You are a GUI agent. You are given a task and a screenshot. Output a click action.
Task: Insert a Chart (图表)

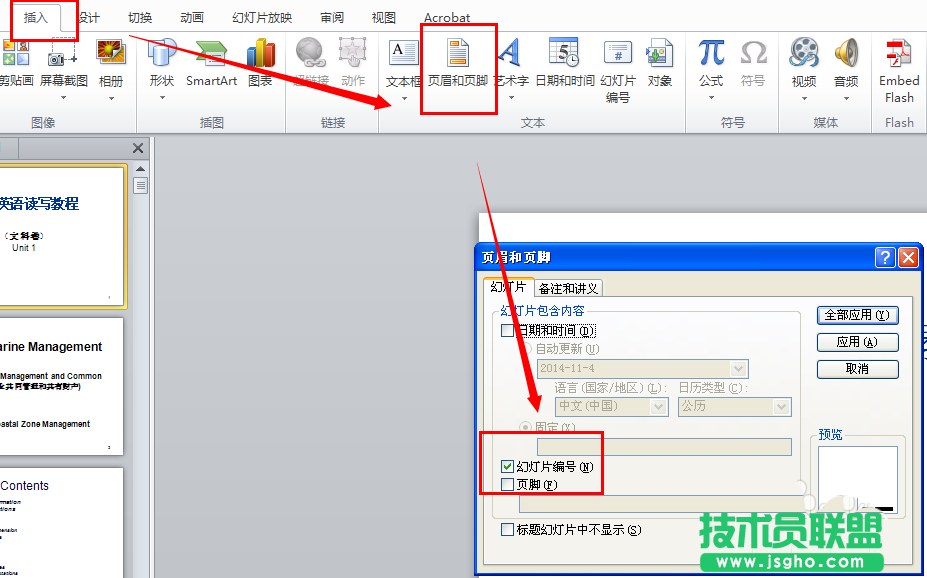(x=260, y=52)
